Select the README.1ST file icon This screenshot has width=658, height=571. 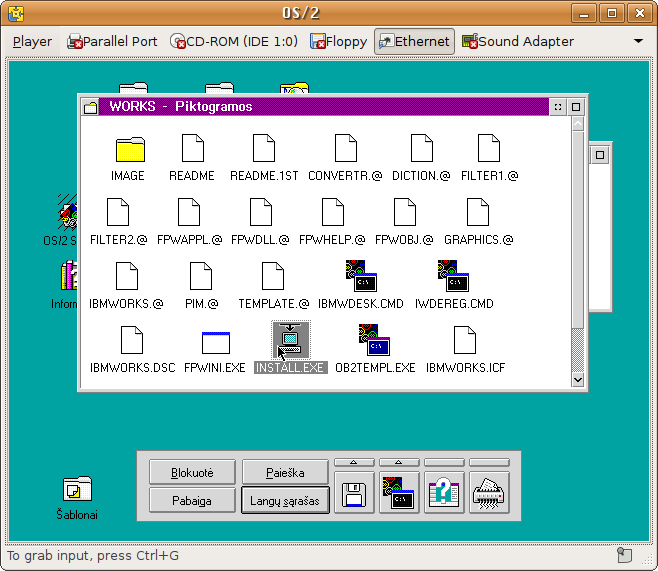coord(264,148)
